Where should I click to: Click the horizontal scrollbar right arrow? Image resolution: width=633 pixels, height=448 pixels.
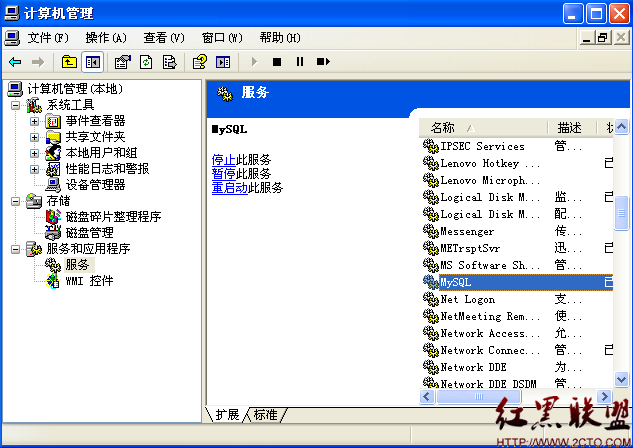pyautogui.click(x=604, y=396)
